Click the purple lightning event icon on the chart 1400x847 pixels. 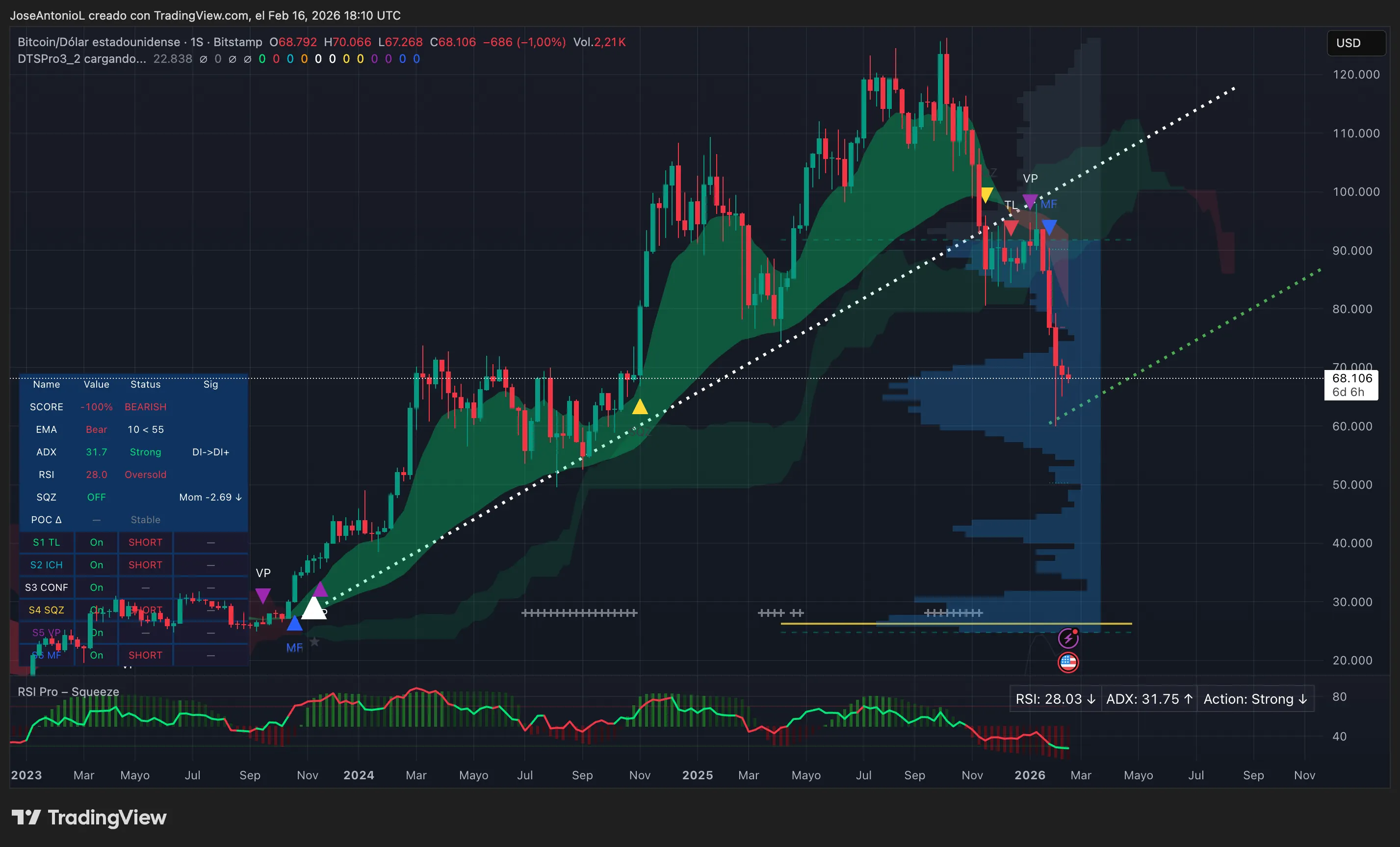1069,638
